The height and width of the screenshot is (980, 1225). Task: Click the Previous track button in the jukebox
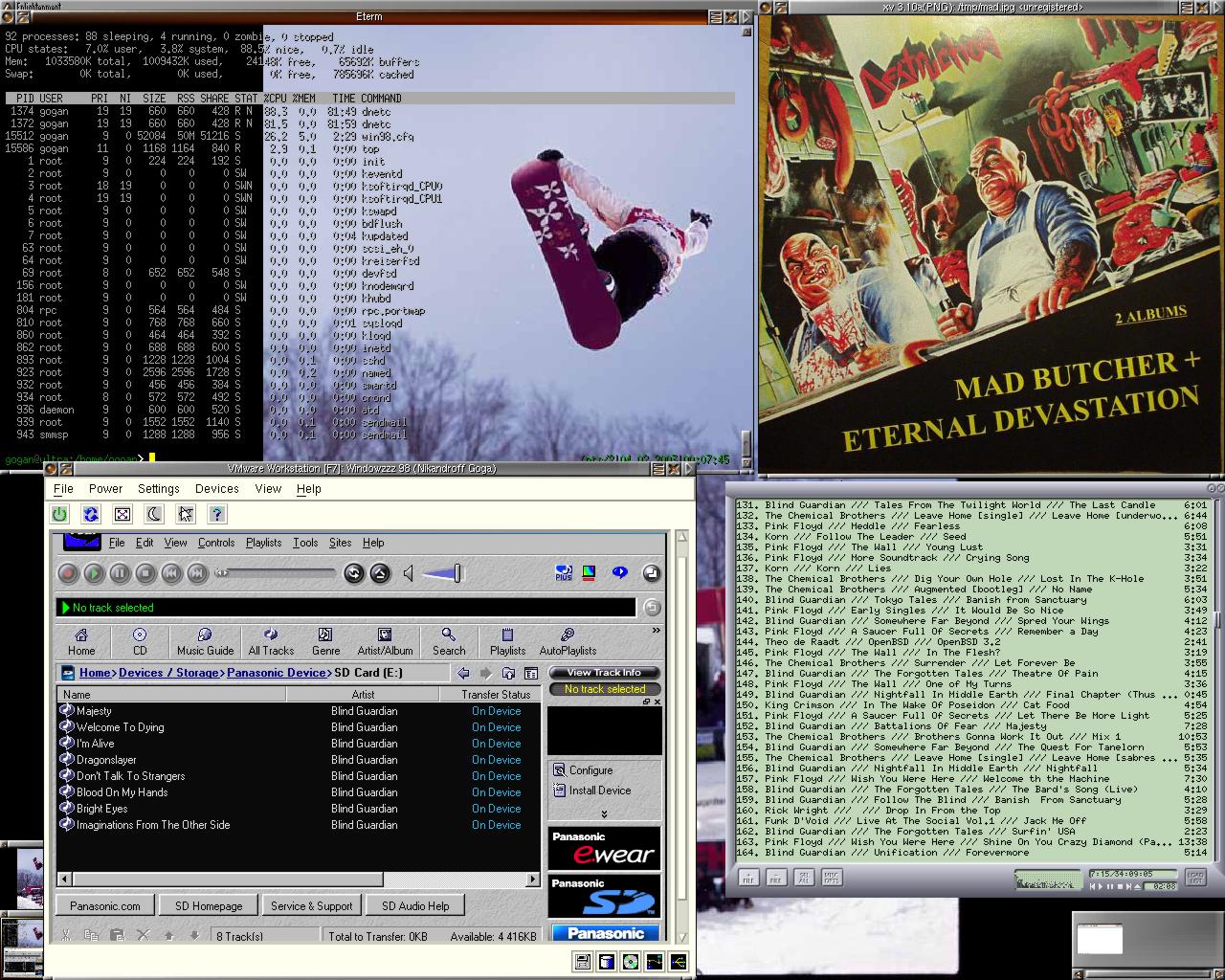click(171, 573)
